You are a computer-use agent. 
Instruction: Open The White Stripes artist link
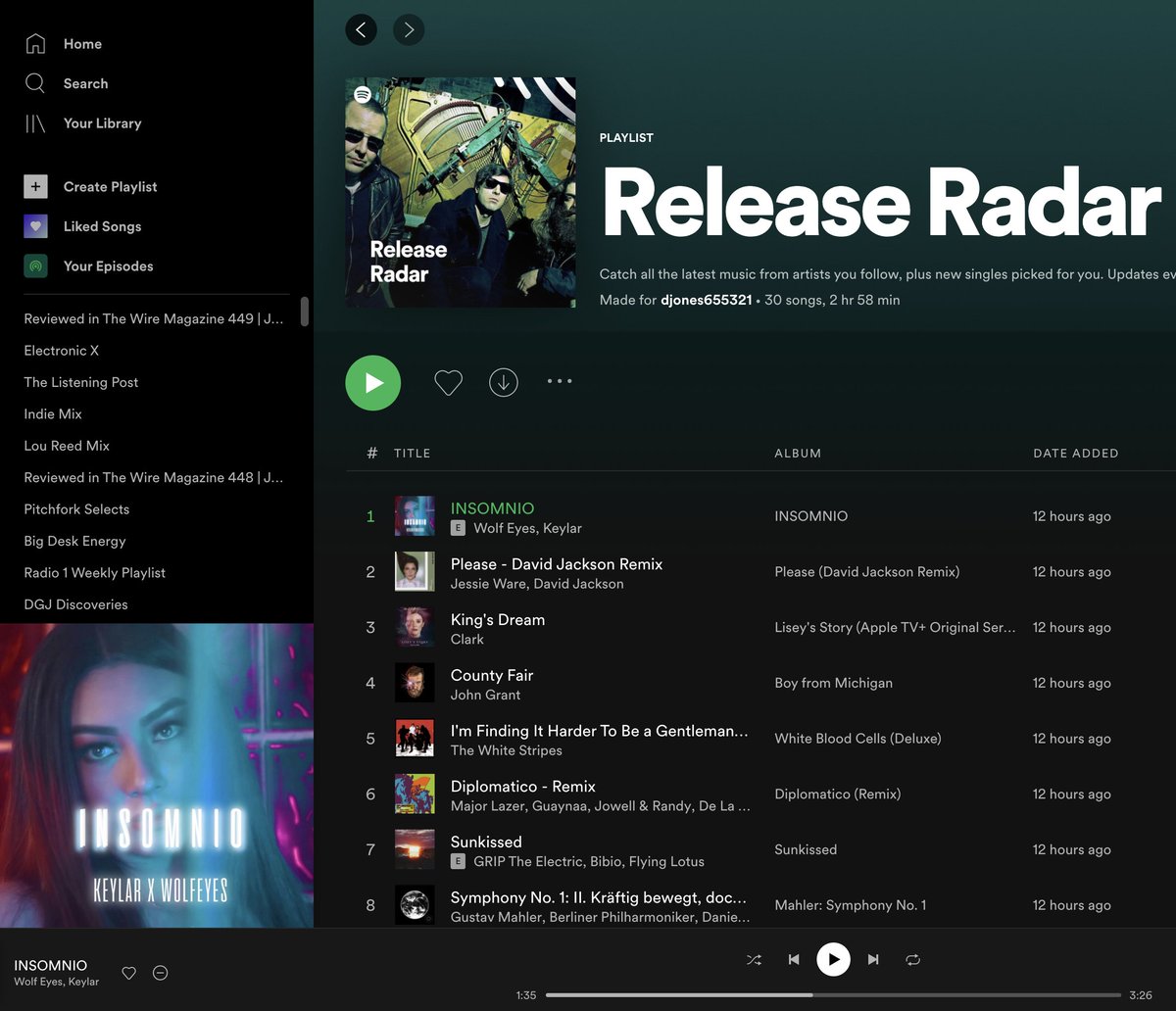click(x=507, y=750)
